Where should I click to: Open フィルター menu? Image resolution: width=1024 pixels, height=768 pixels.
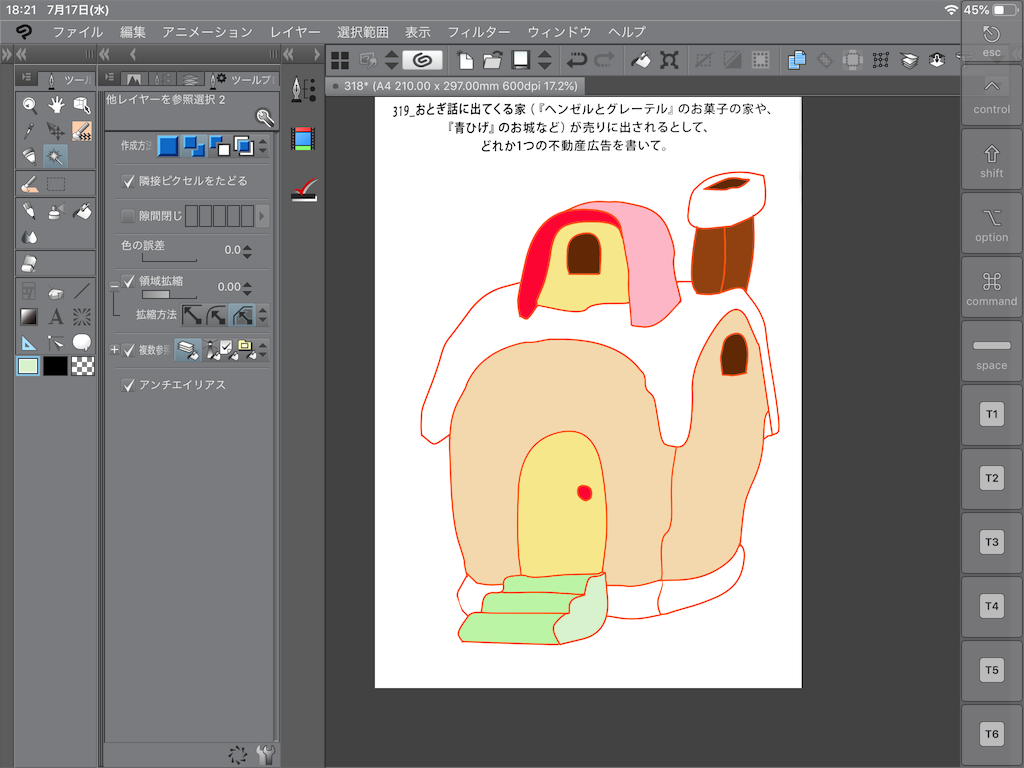pos(479,31)
